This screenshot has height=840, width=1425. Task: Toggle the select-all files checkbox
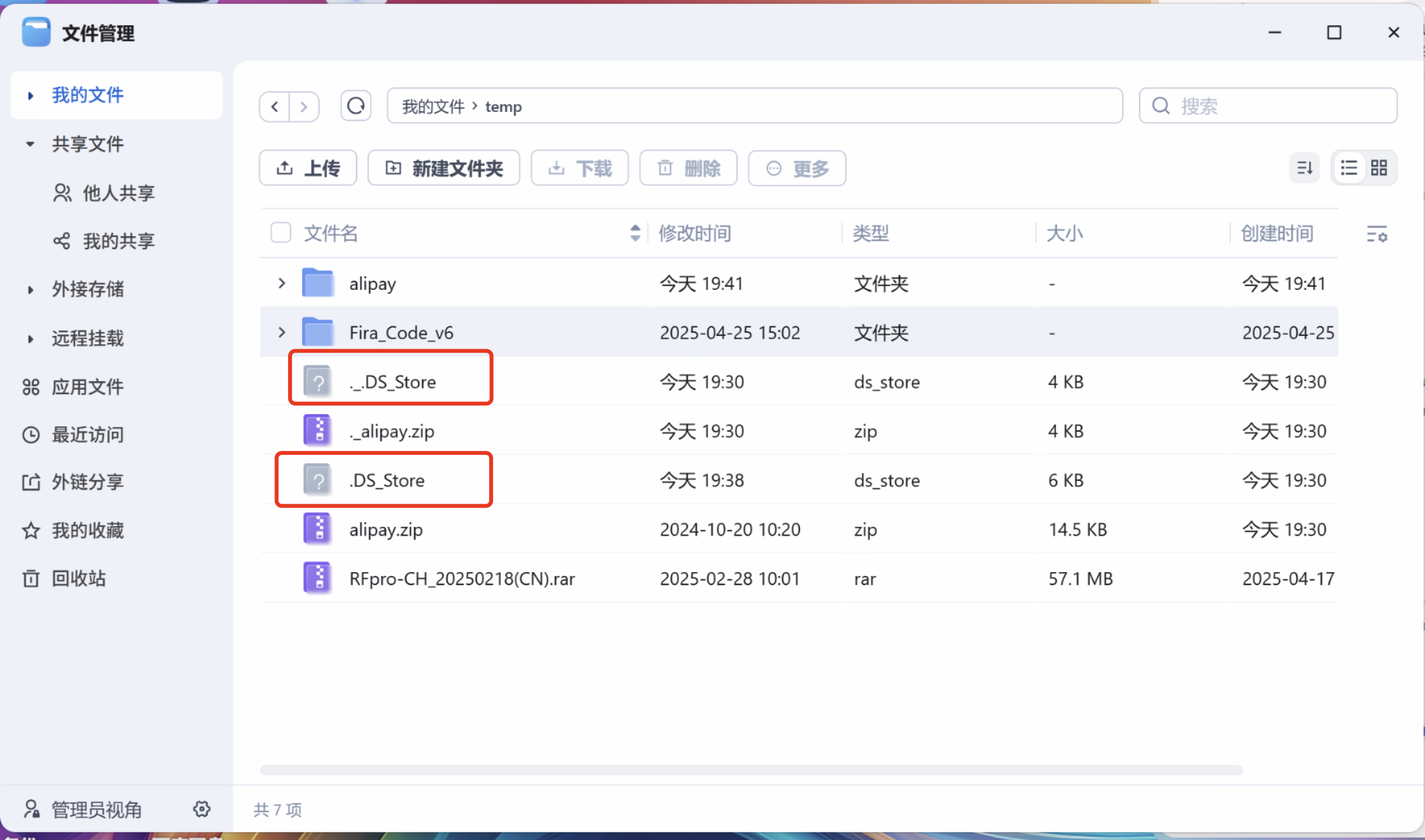(280, 232)
